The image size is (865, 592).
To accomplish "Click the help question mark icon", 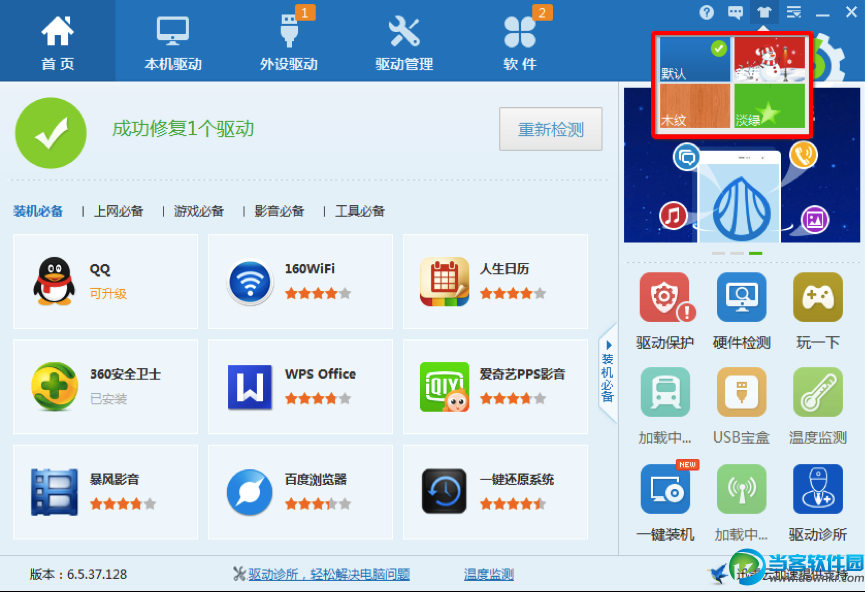I will point(707,12).
